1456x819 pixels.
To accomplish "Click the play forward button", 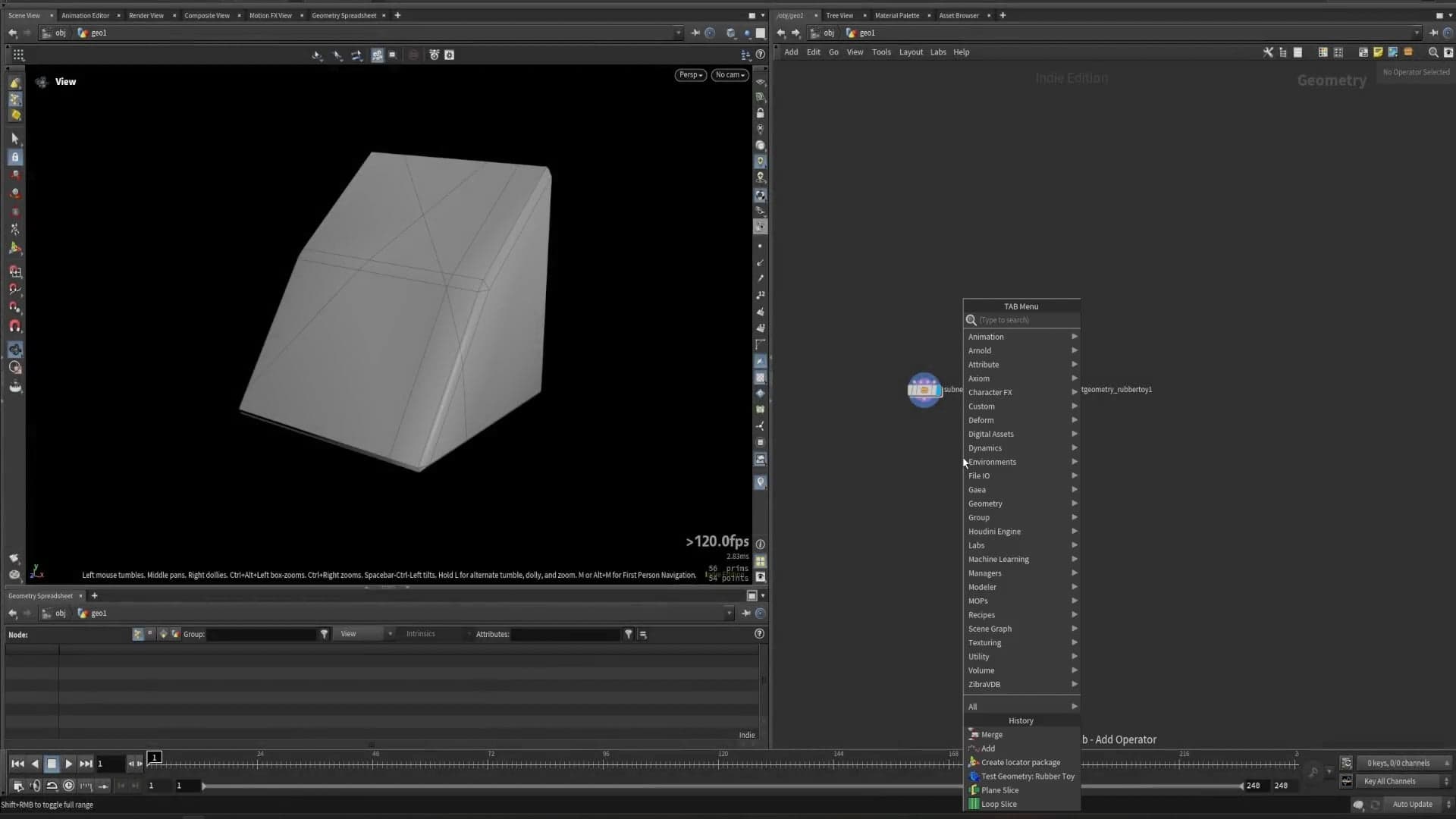I will pyautogui.click(x=68, y=764).
